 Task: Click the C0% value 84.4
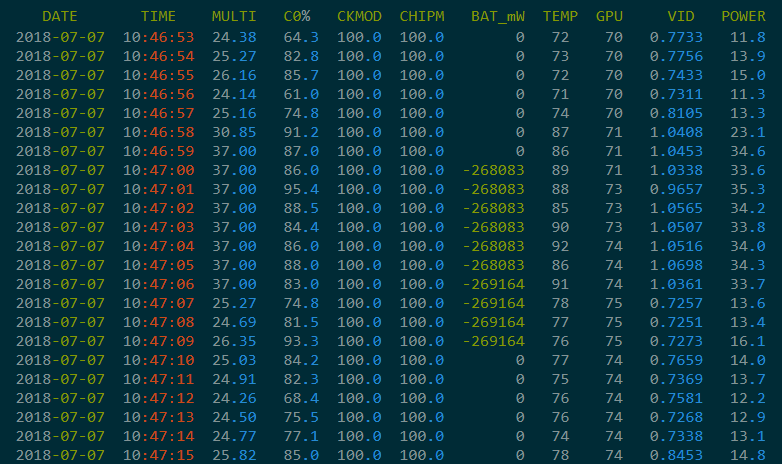pos(301,227)
